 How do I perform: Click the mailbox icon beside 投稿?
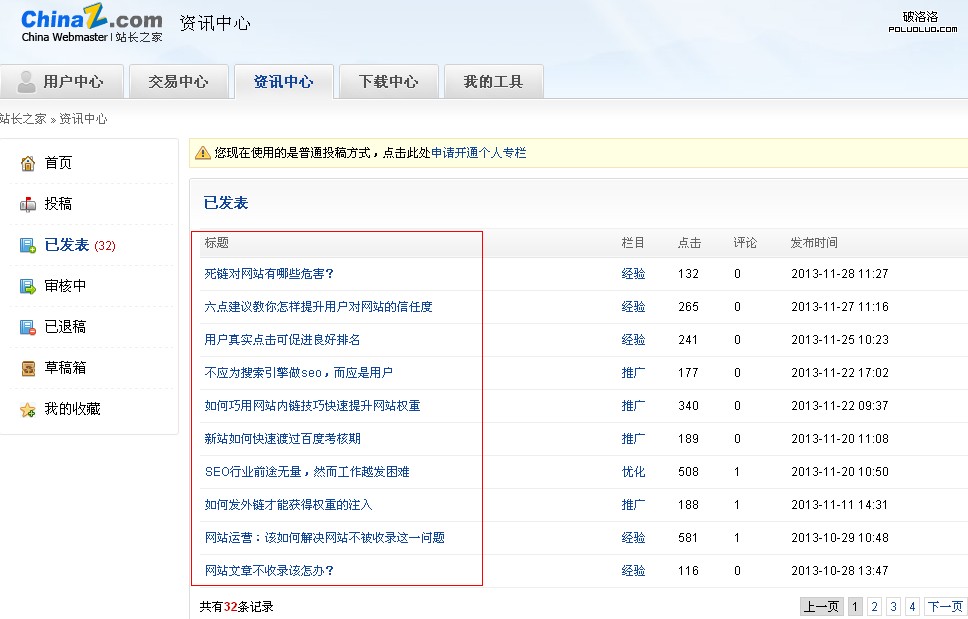[x=28, y=204]
